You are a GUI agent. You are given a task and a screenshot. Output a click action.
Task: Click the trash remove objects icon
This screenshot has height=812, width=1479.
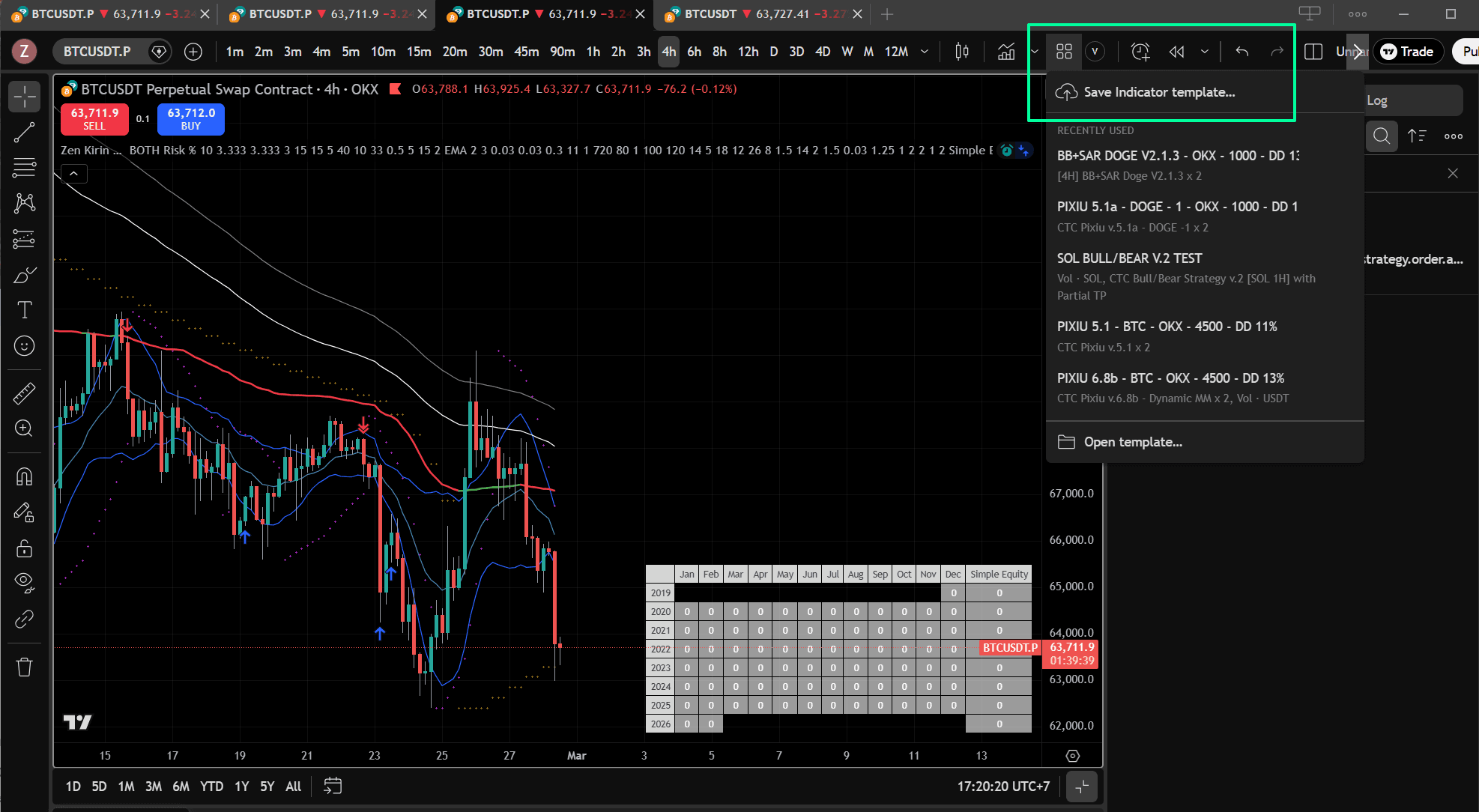pos(24,667)
